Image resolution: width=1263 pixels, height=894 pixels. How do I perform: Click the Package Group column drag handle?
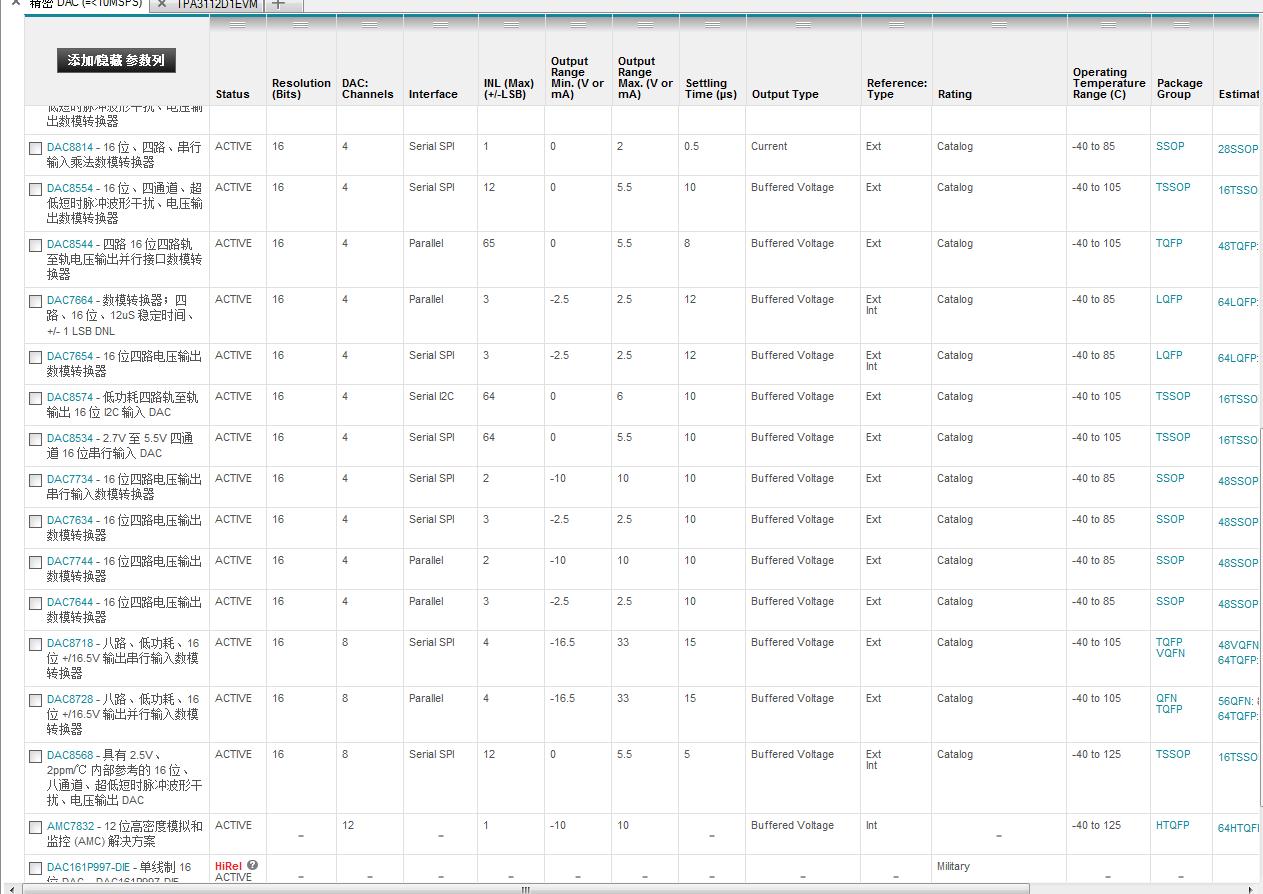pos(1182,24)
